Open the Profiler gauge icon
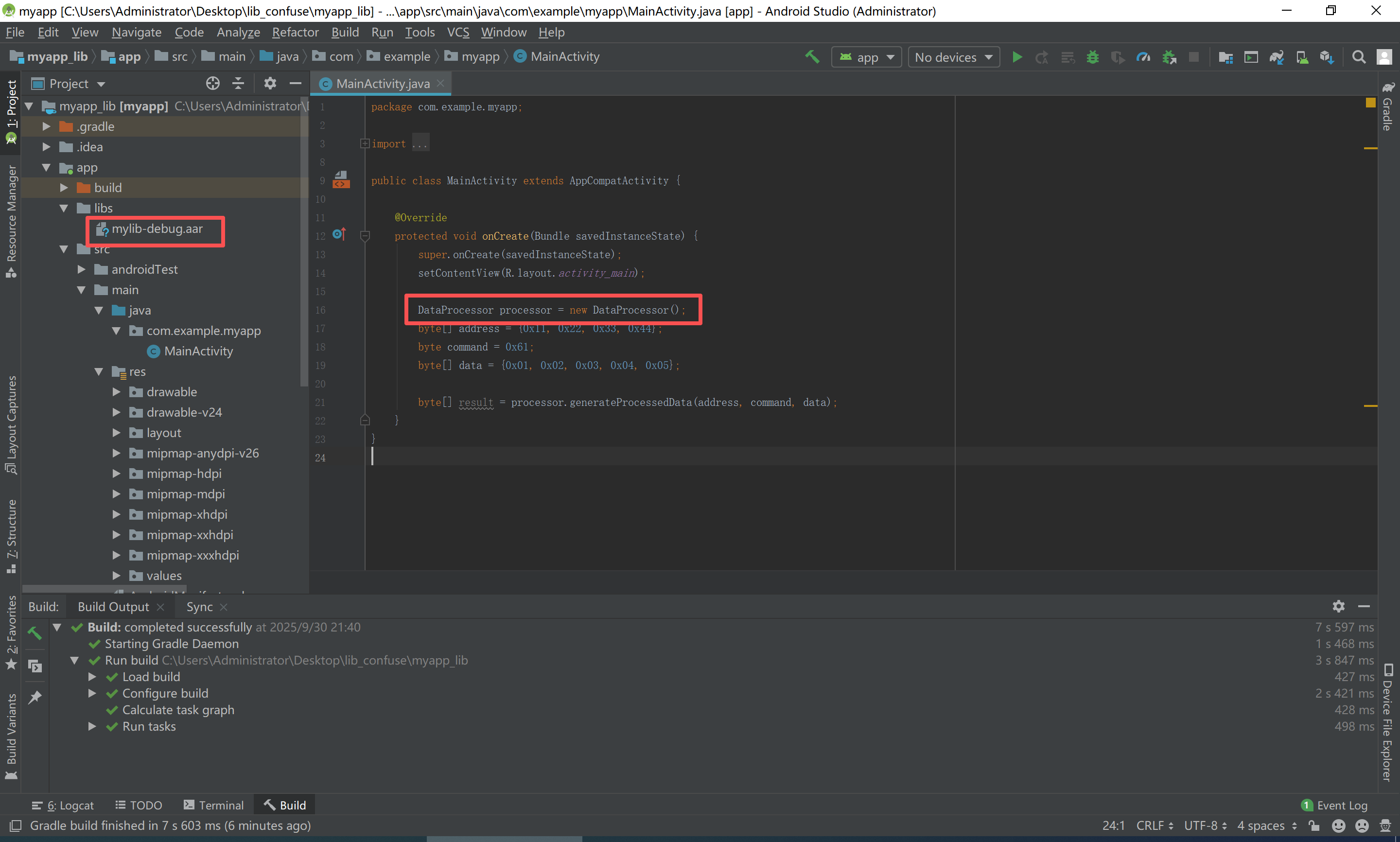Viewport: 1400px width, 842px height. tap(1143, 57)
